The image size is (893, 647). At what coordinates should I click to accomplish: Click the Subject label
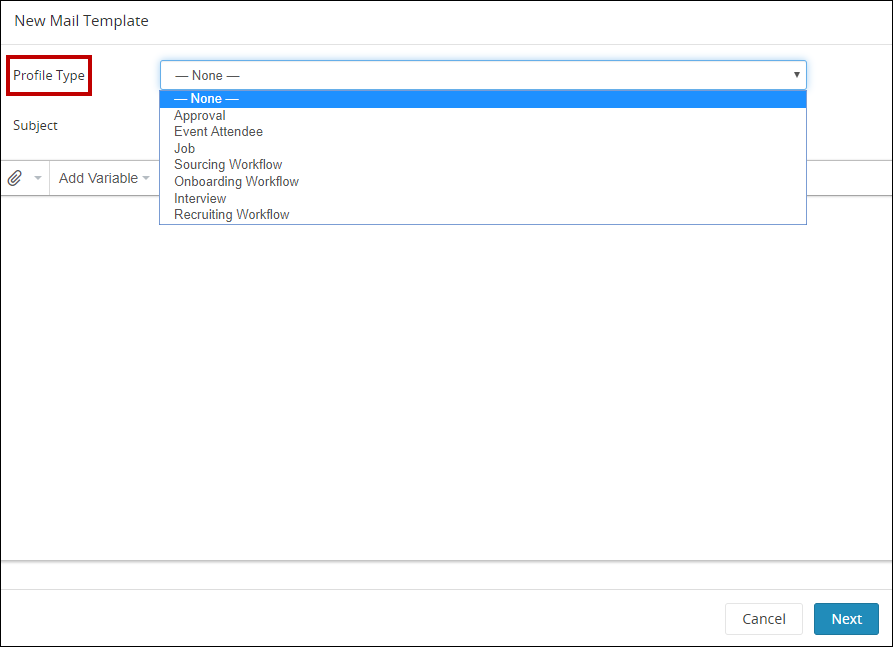tap(35, 125)
